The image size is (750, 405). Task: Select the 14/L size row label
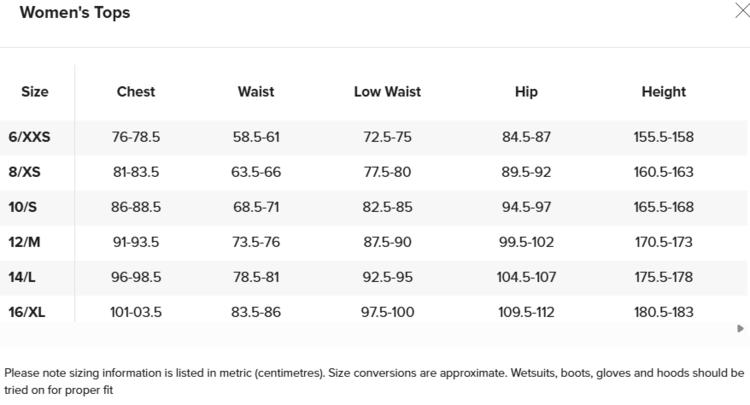(x=25, y=277)
